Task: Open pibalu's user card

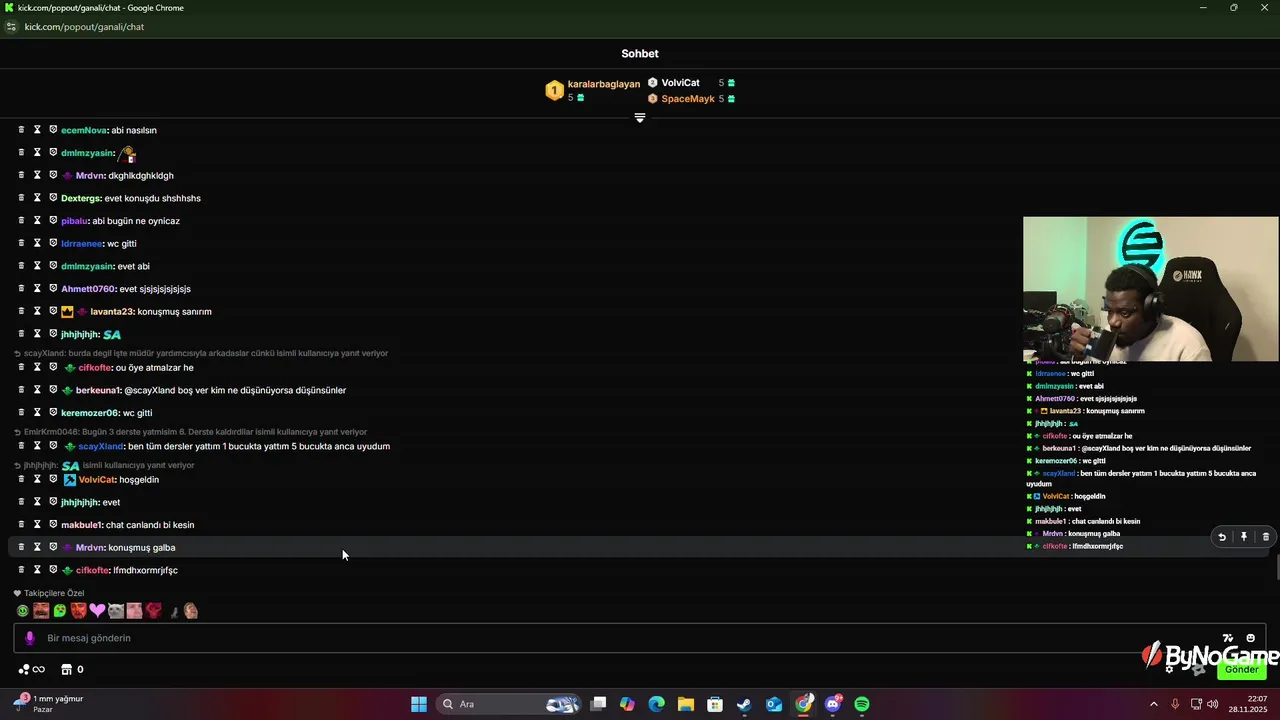Action: point(74,221)
